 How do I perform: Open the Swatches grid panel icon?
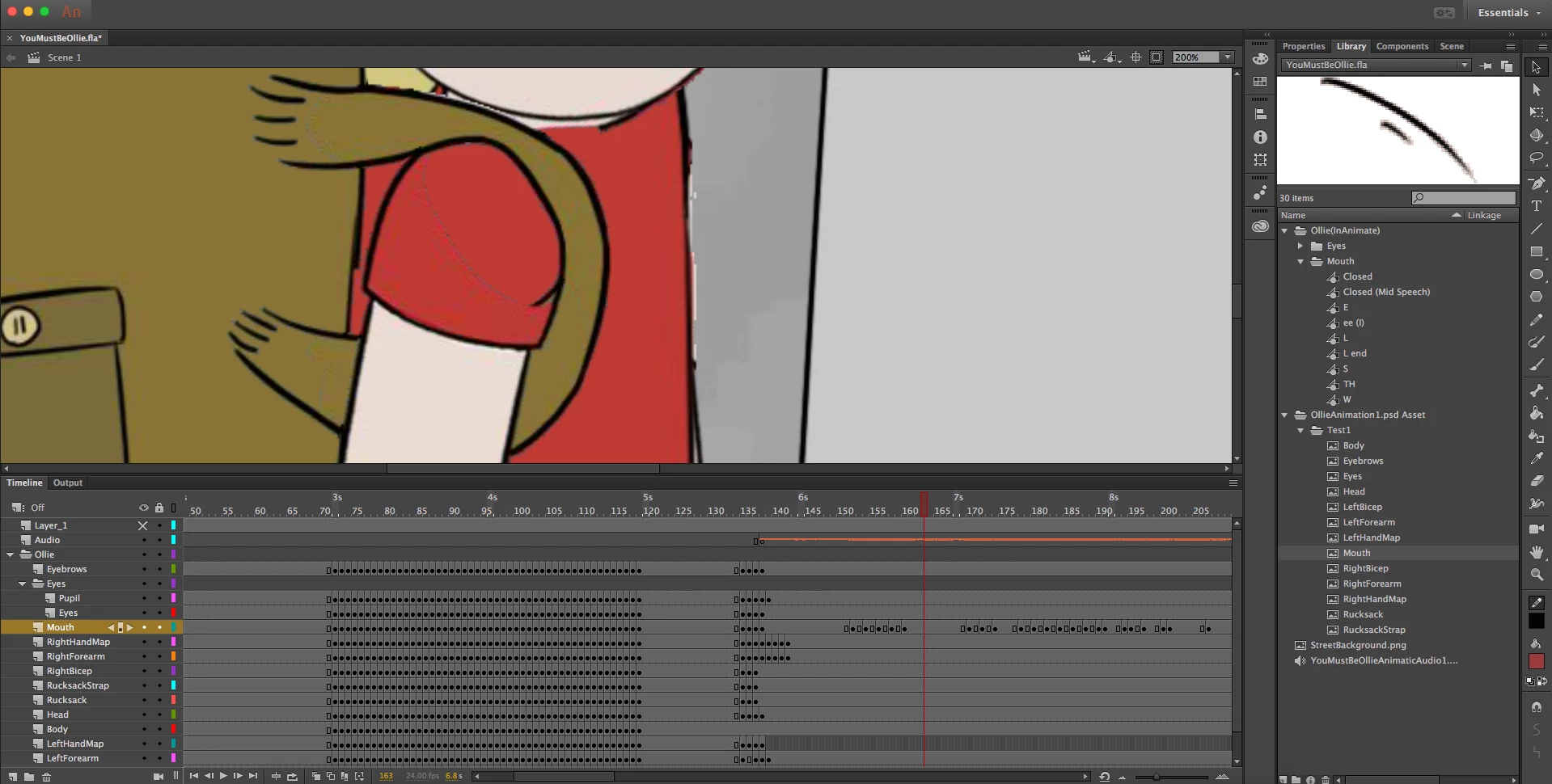point(1260,82)
